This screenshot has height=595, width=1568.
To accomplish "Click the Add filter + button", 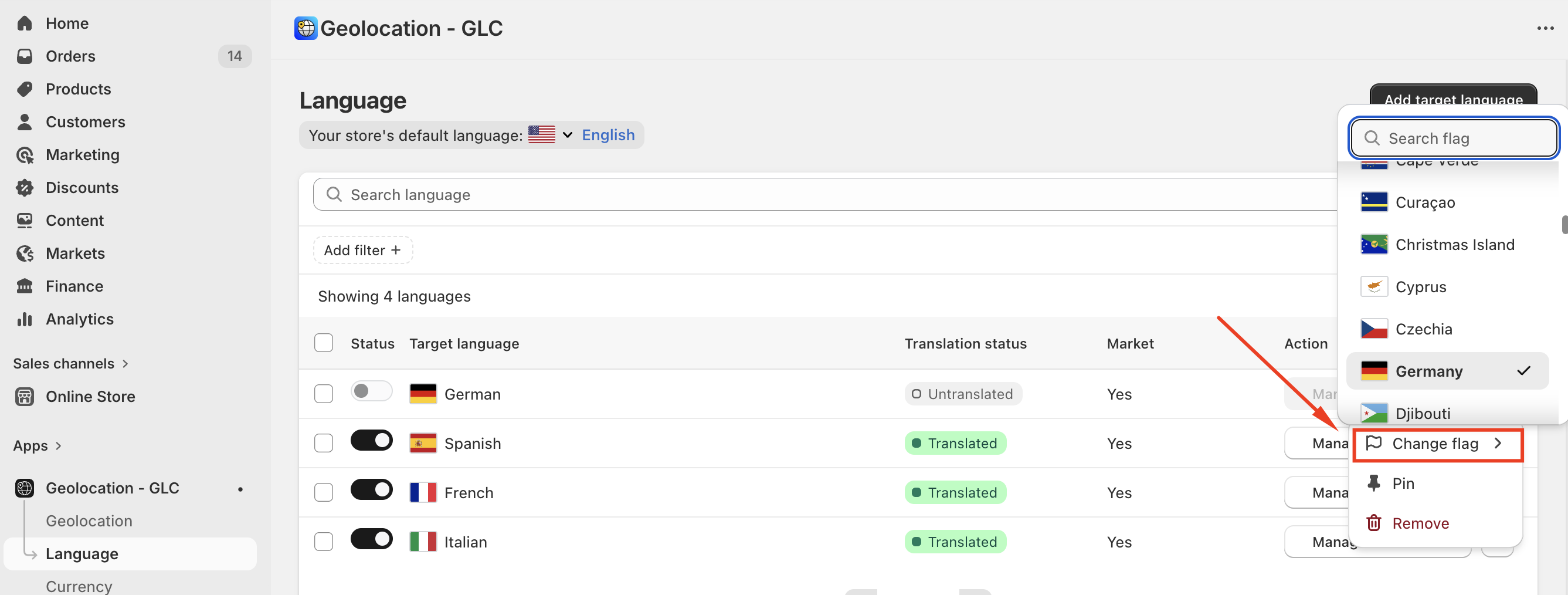I will [x=363, y=251].
